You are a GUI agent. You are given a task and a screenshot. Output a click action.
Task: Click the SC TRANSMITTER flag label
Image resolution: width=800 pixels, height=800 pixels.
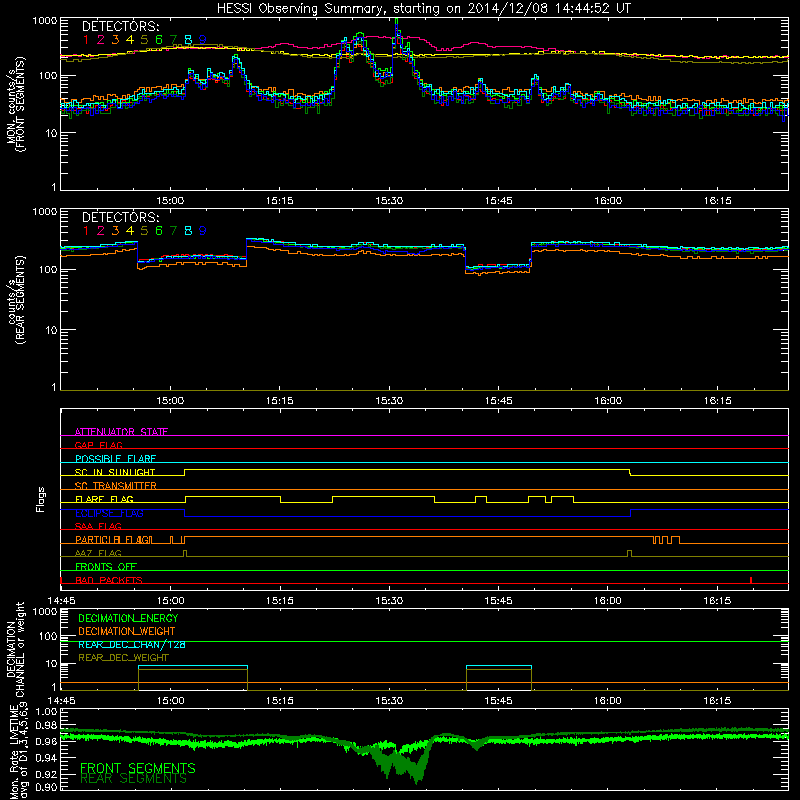116,485
